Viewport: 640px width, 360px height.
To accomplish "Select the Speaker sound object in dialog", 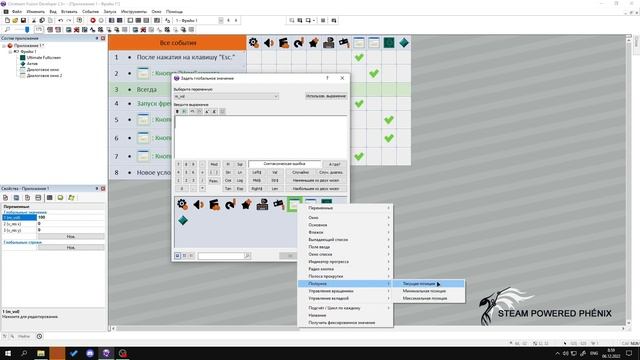I will (x=198, y=204).
